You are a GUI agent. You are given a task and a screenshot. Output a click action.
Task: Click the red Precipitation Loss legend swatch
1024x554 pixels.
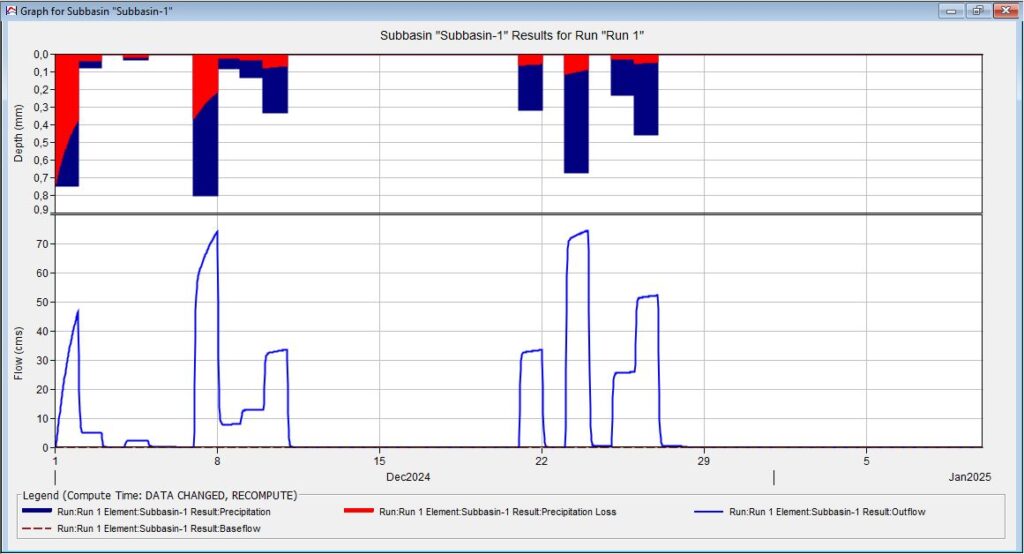coord(355,512)
